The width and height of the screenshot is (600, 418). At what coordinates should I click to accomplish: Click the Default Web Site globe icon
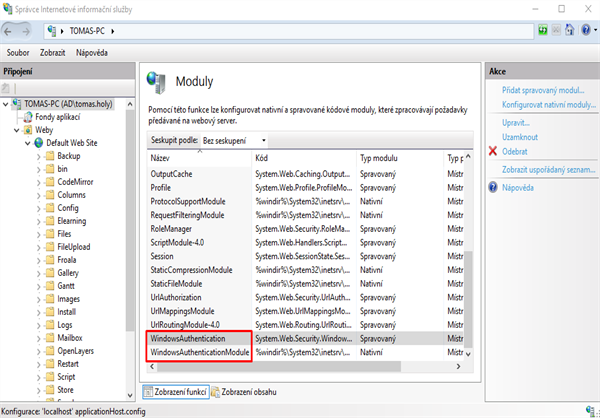[x=39, y=143]
